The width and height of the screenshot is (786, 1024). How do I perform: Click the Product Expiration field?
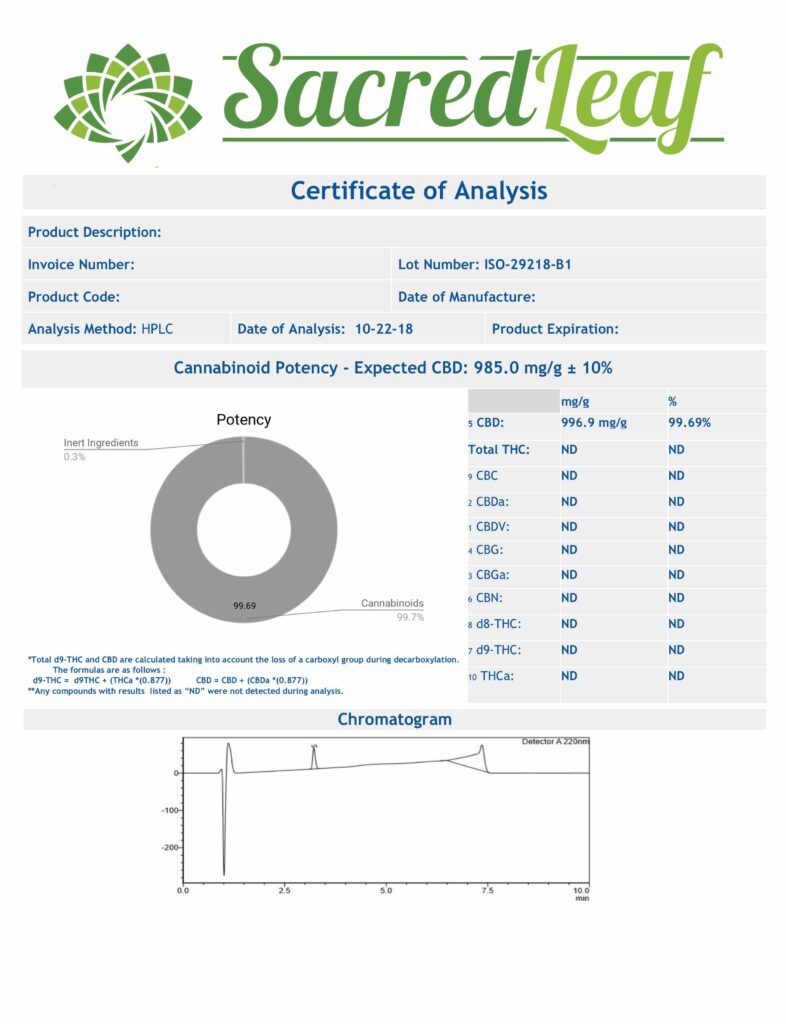pyautogui.click(x=555, y=329)
